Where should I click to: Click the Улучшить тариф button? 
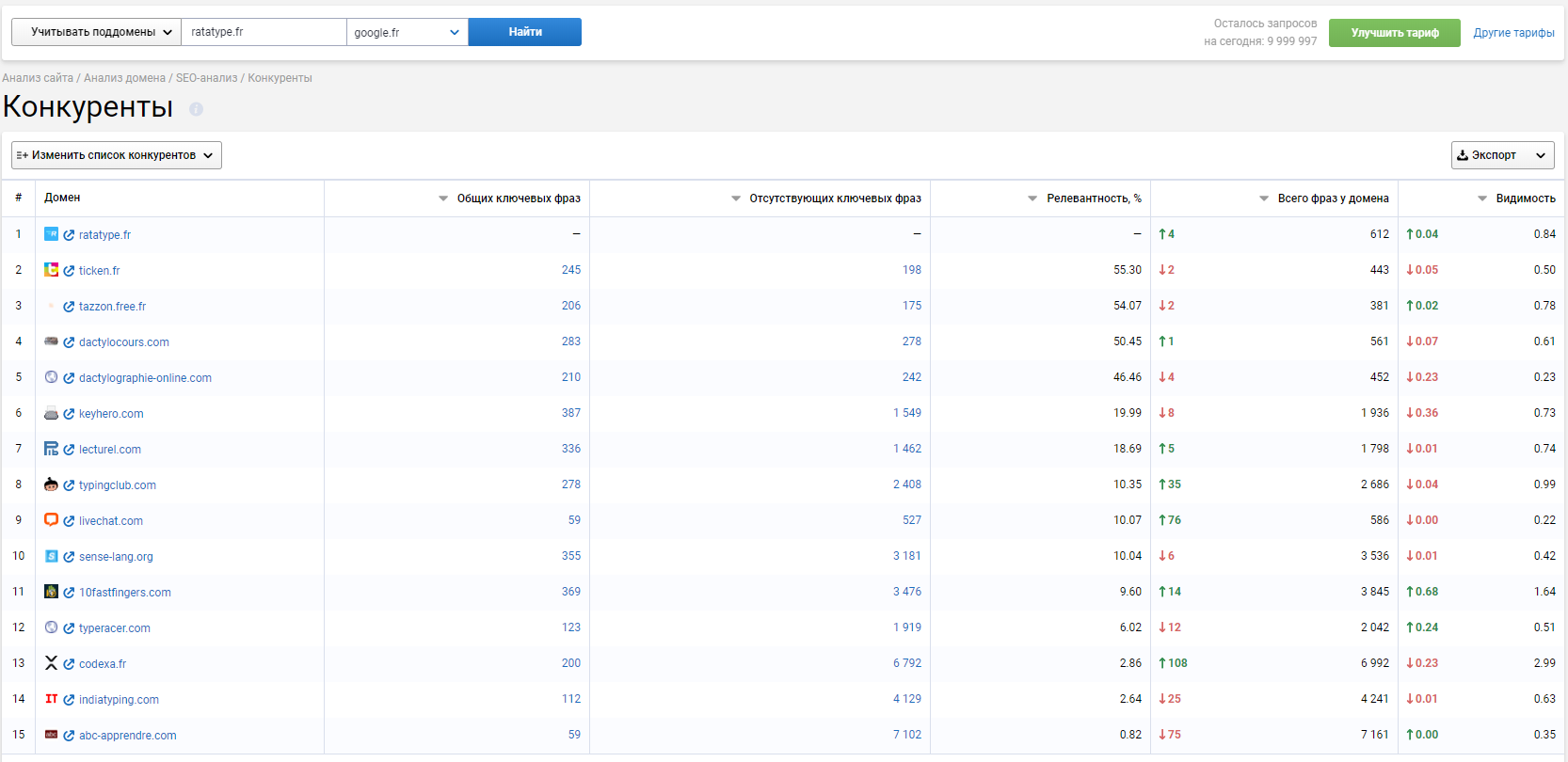(1394, 33)
